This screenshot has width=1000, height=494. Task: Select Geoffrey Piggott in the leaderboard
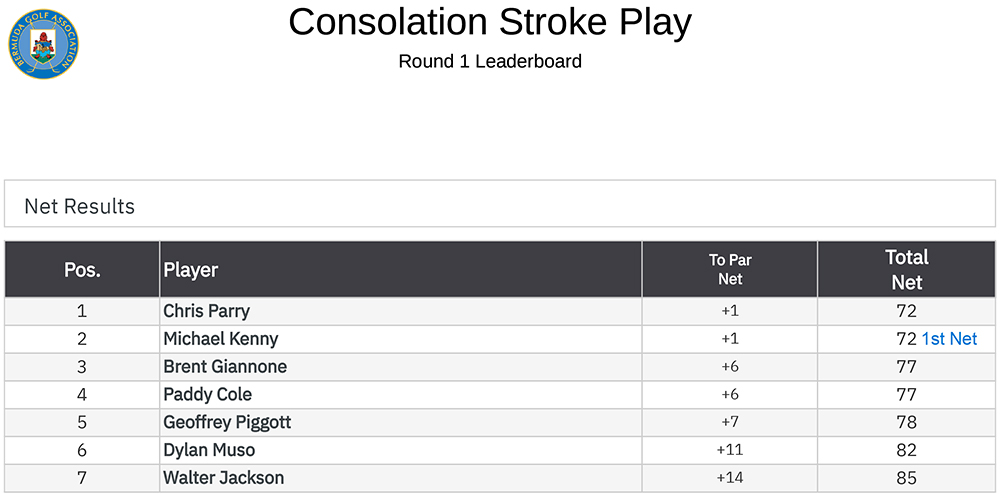pyautogui.click(x=227, y=422)
